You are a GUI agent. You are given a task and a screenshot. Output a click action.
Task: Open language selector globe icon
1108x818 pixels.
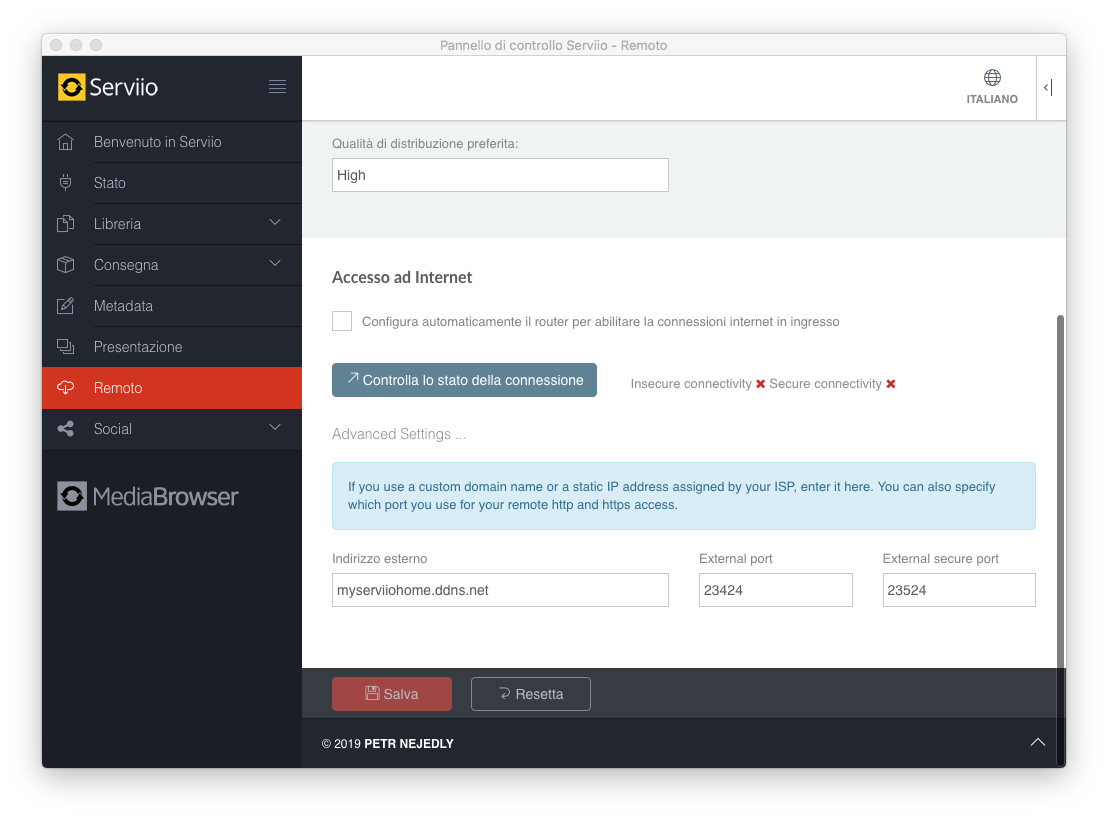point(992,78)
